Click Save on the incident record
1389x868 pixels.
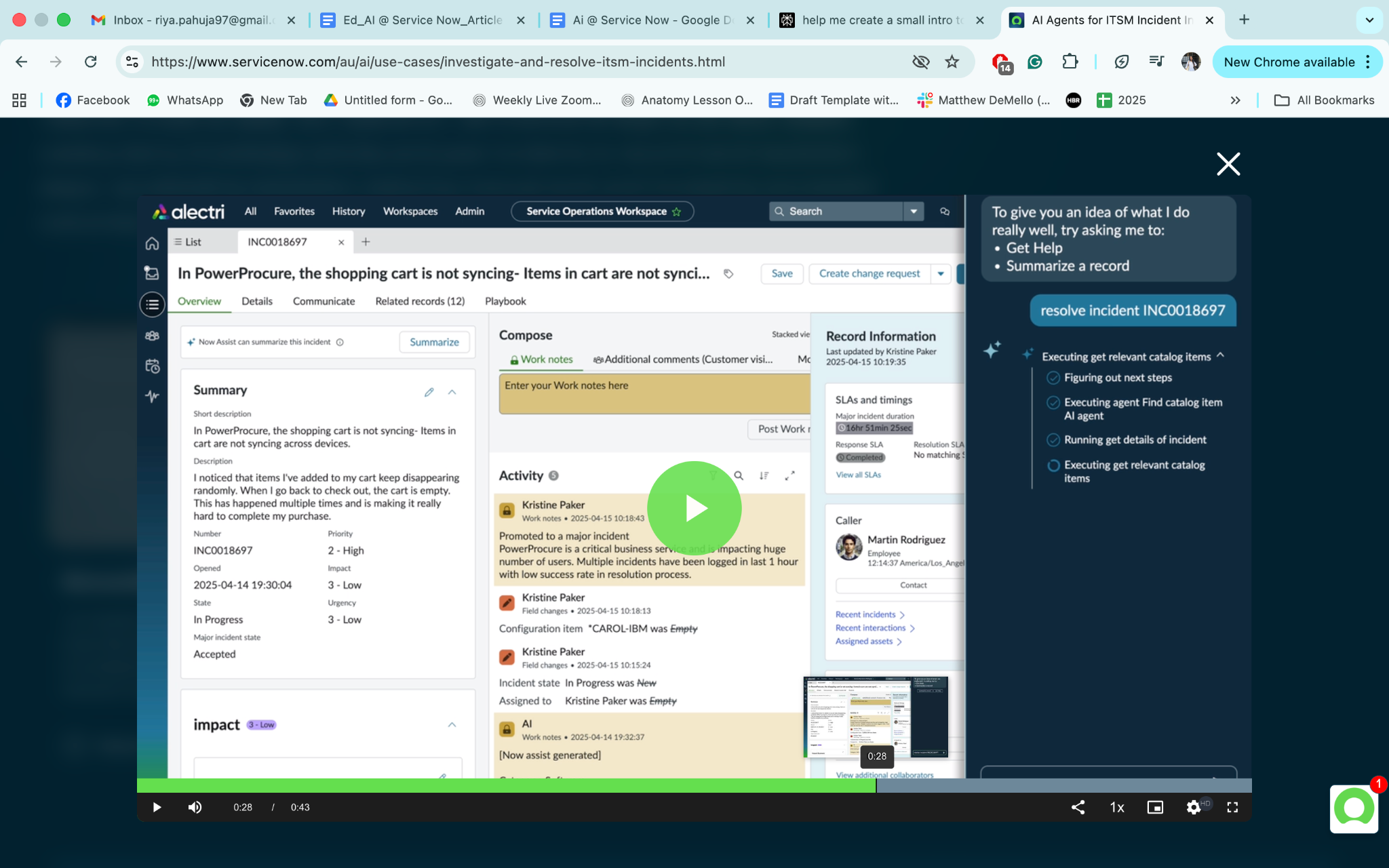(x=782, y=273)
